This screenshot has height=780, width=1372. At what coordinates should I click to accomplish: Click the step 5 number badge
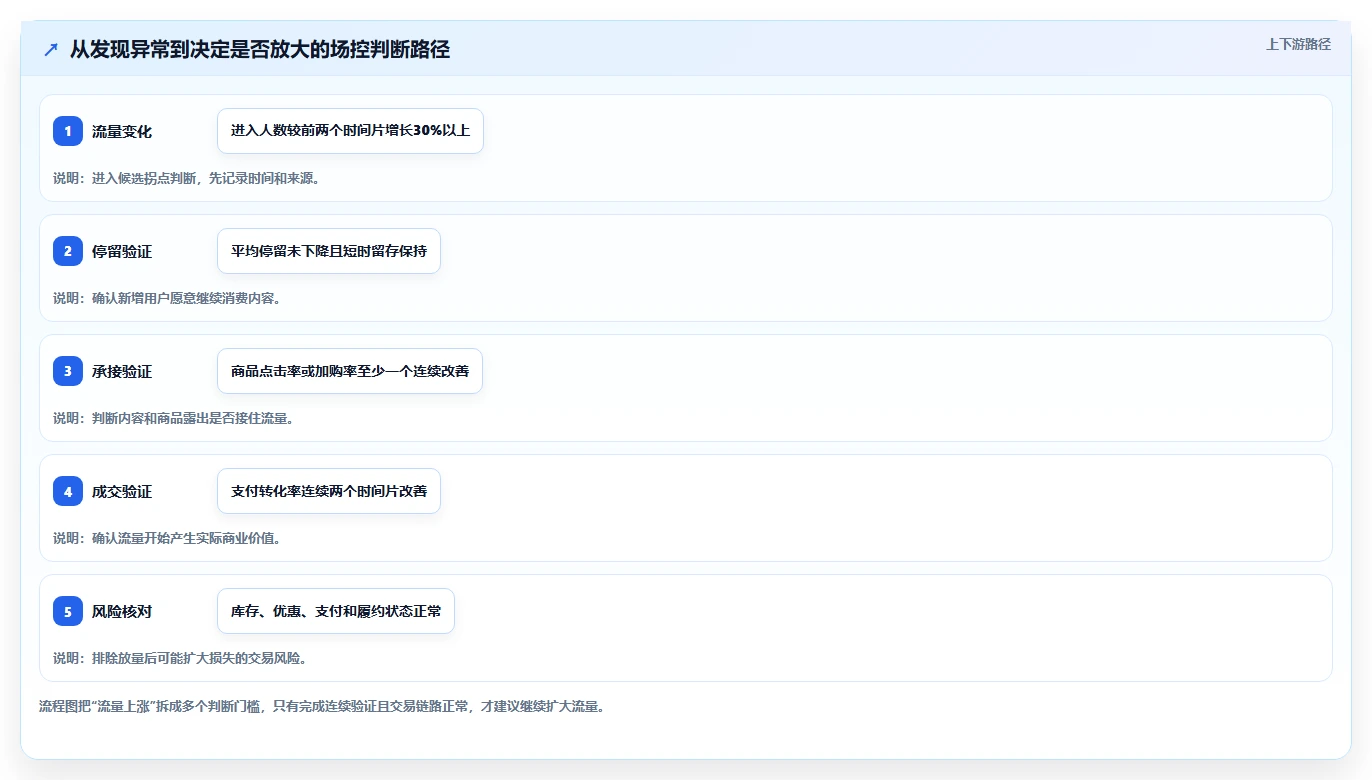pos(68,611)
